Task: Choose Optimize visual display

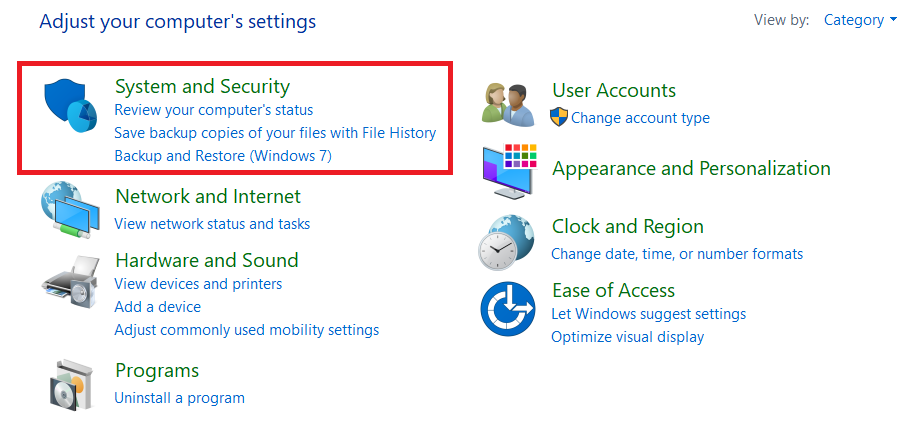Action: click(x=627, y=337)
